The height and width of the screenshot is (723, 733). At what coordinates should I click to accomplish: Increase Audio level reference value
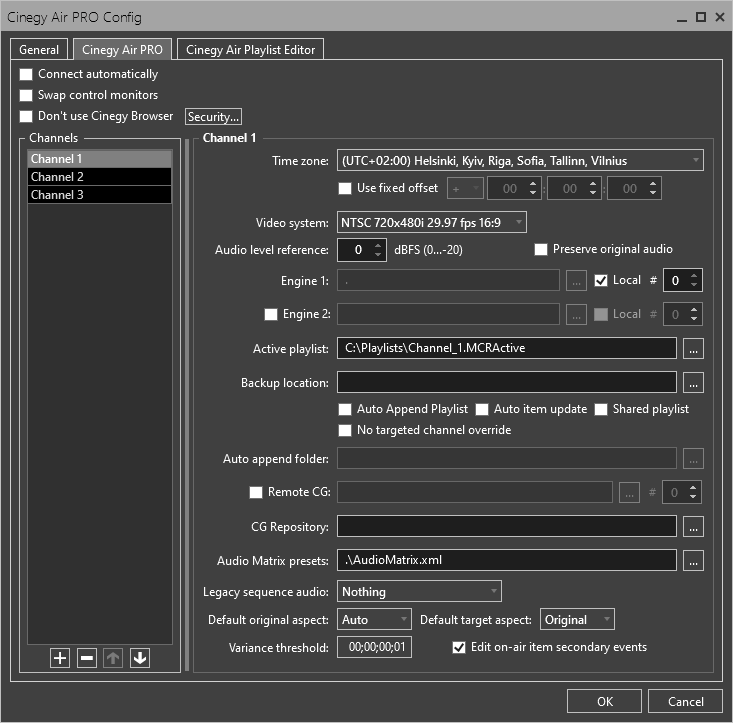[378, 245]
